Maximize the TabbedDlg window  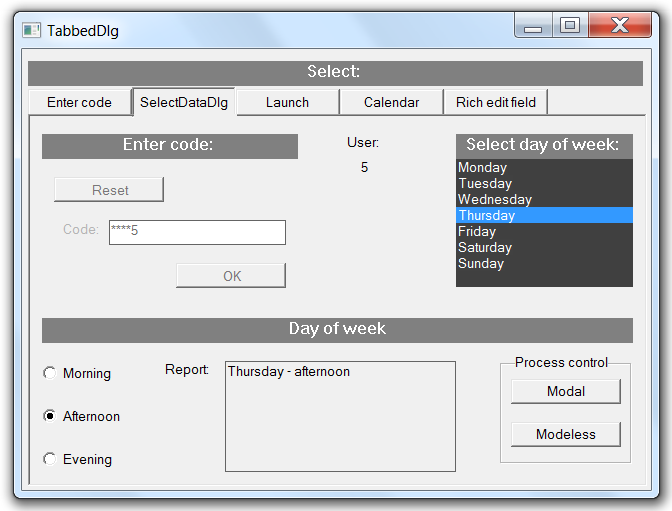pyautogui.click(x=570, y=25)
